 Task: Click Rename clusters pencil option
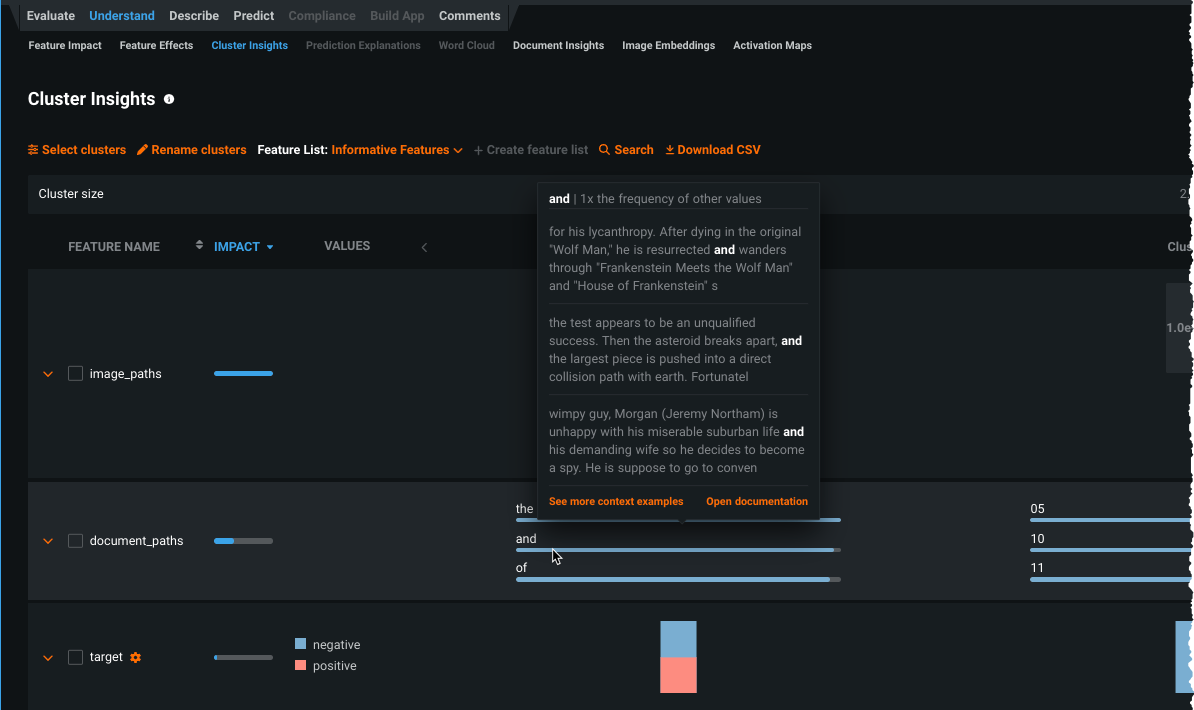click(x=191, y=150)
